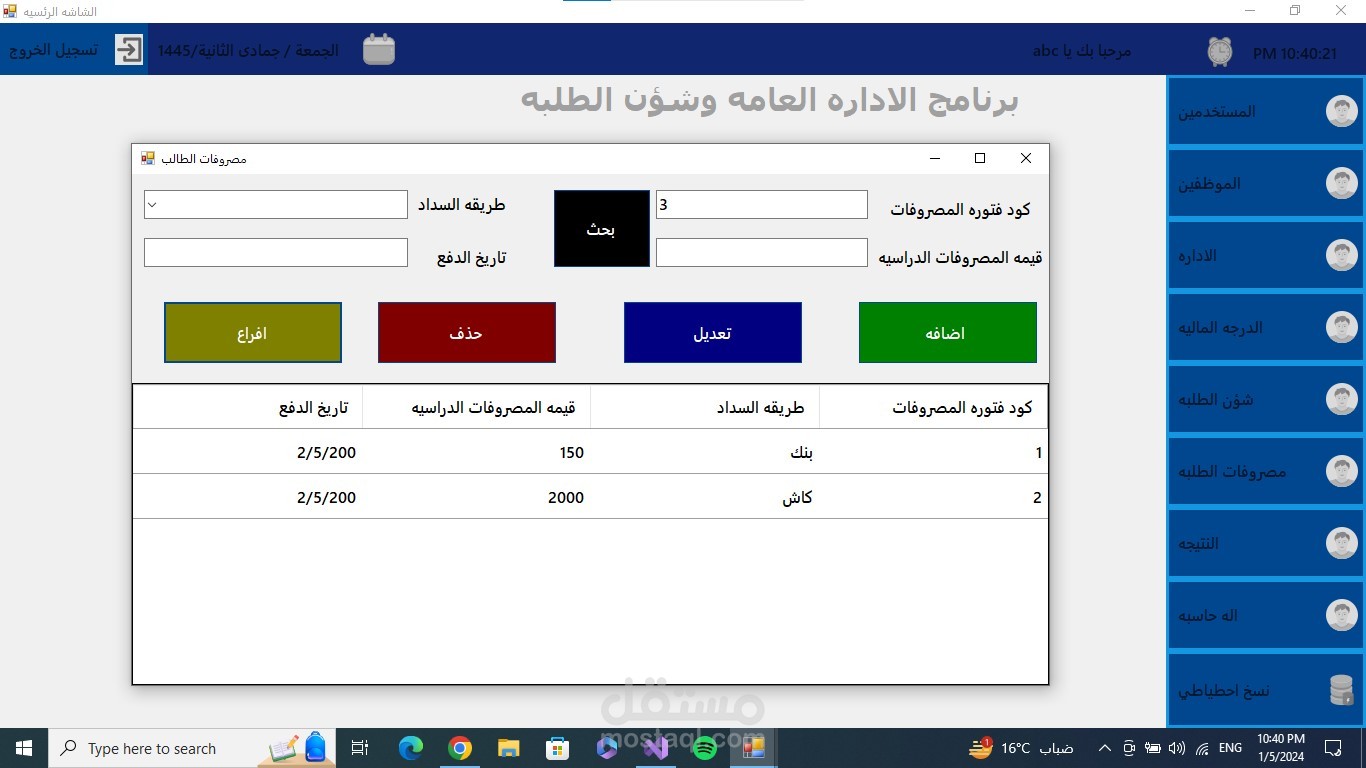The width and height of the screenshot is (1366, 768).
Task: Click the red حذف (Delete) button
Action: click(466, 333)
